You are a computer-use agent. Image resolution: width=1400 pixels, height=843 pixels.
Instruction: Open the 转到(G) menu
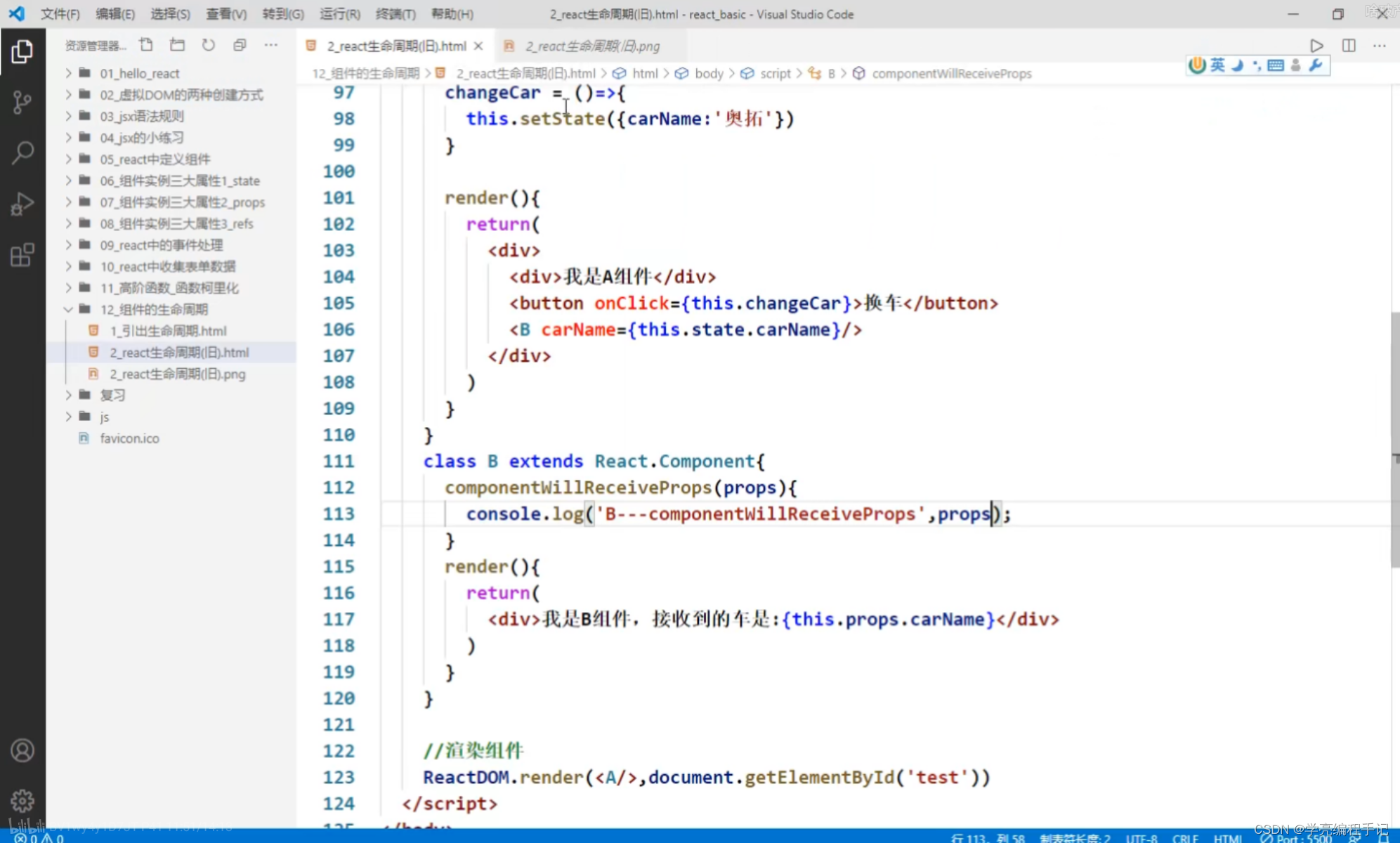[x=283, y=14]
